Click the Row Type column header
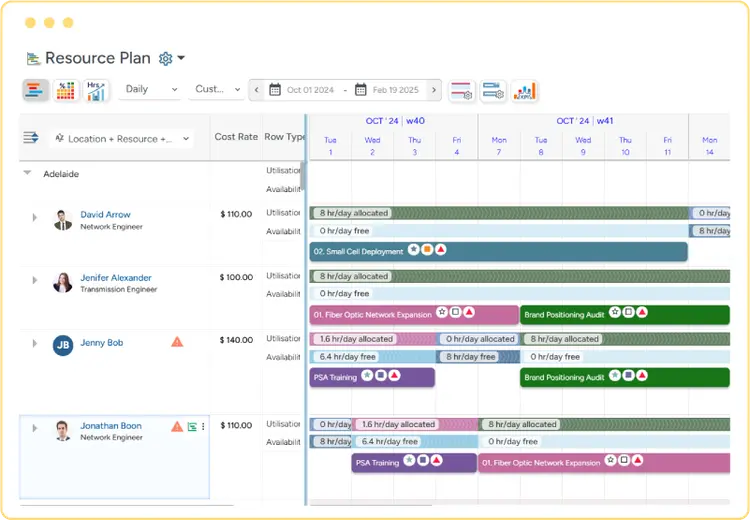750x520 pixels. (285, 137)
